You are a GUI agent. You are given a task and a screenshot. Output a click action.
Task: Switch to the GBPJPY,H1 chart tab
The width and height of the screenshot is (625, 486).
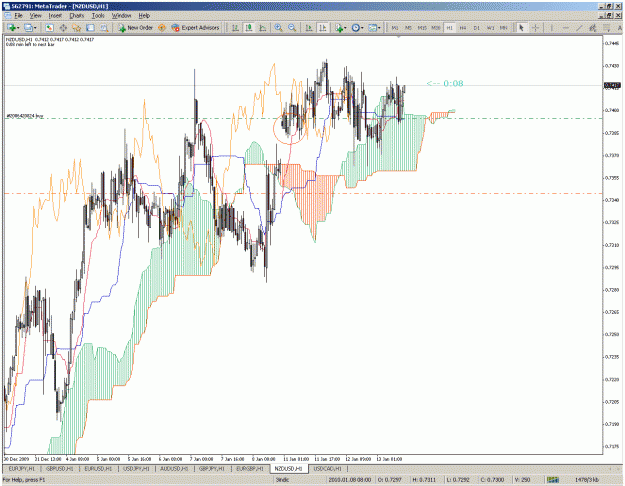212,468
